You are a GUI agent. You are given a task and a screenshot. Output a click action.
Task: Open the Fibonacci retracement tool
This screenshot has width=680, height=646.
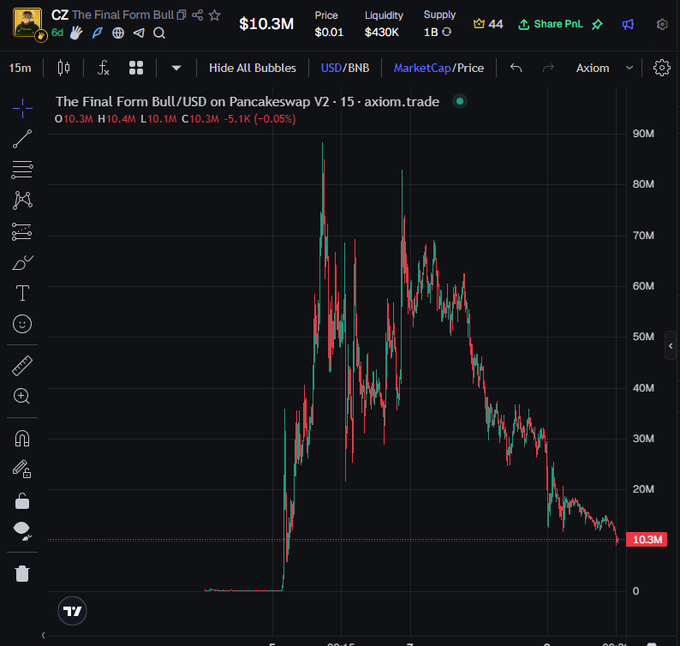pos(22,170)
